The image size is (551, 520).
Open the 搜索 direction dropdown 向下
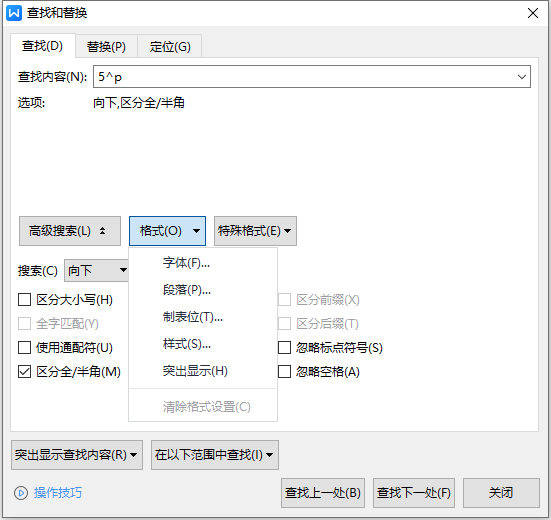pos(96,271)
